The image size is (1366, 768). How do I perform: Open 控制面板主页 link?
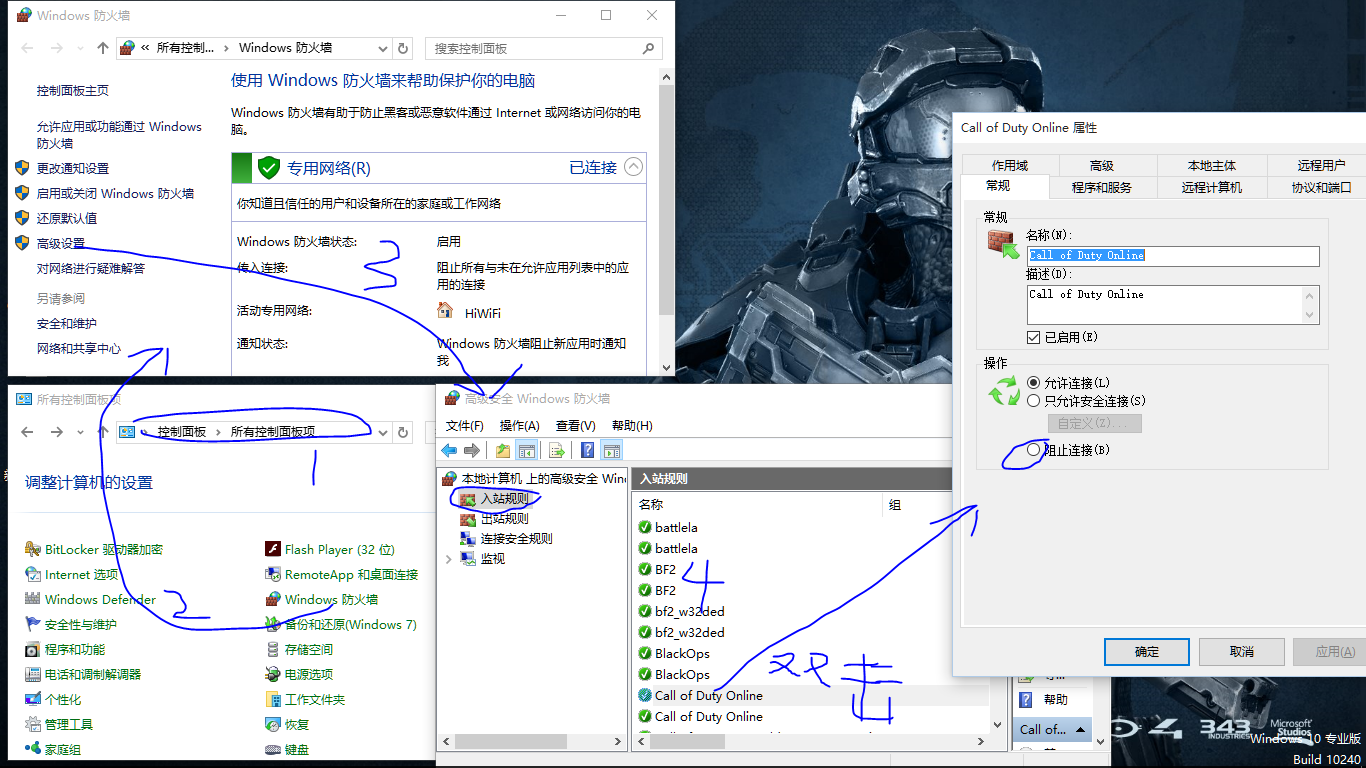[73, 91]
